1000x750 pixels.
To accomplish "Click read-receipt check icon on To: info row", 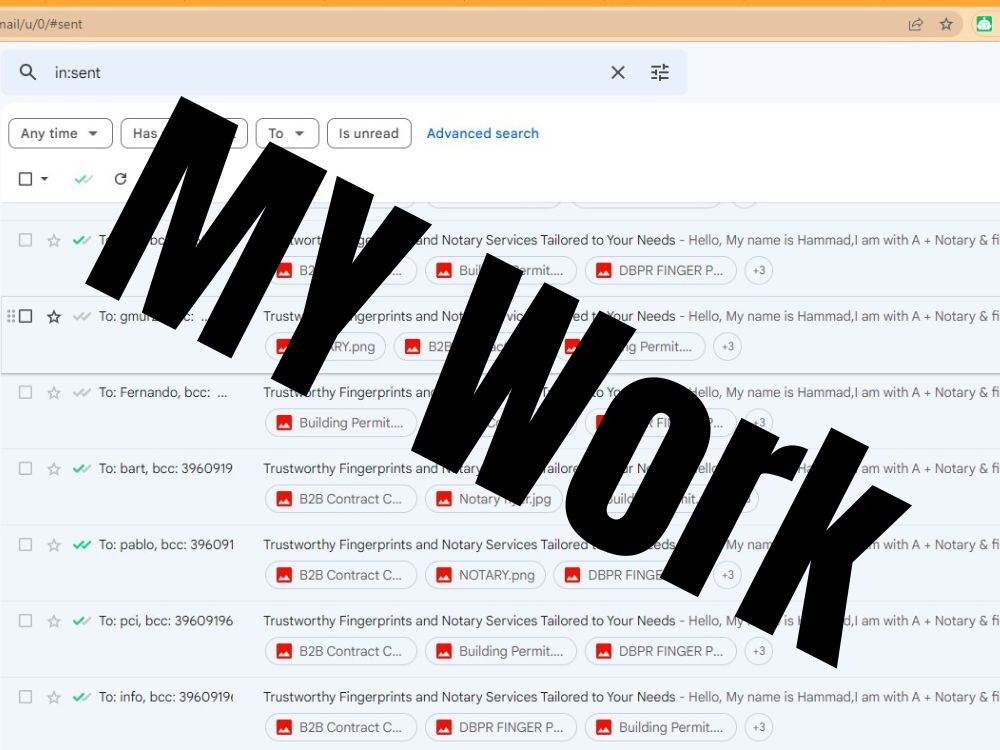I will click(x=82, y=696).
